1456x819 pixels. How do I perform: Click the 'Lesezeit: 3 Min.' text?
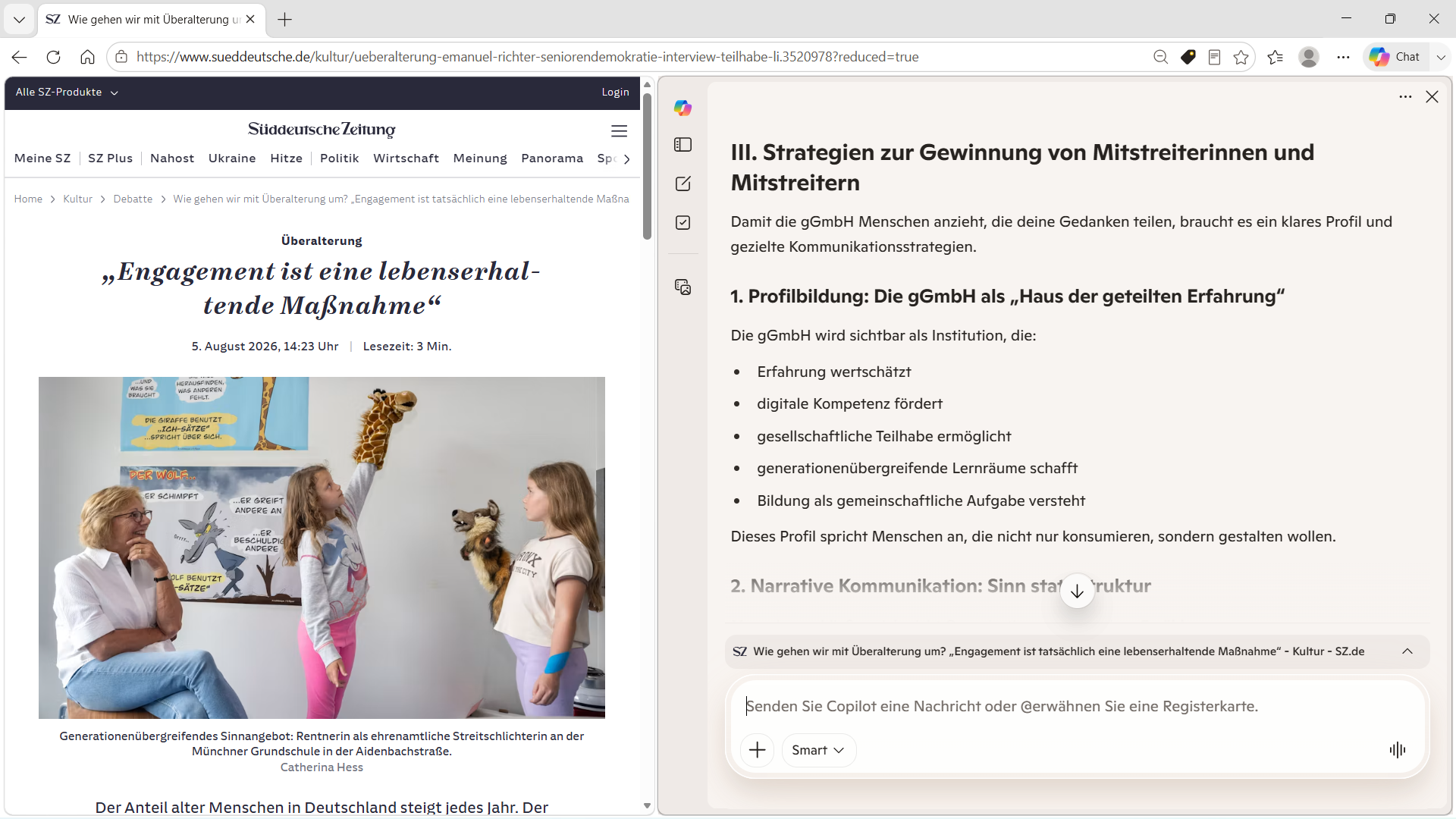pos(407,347)
